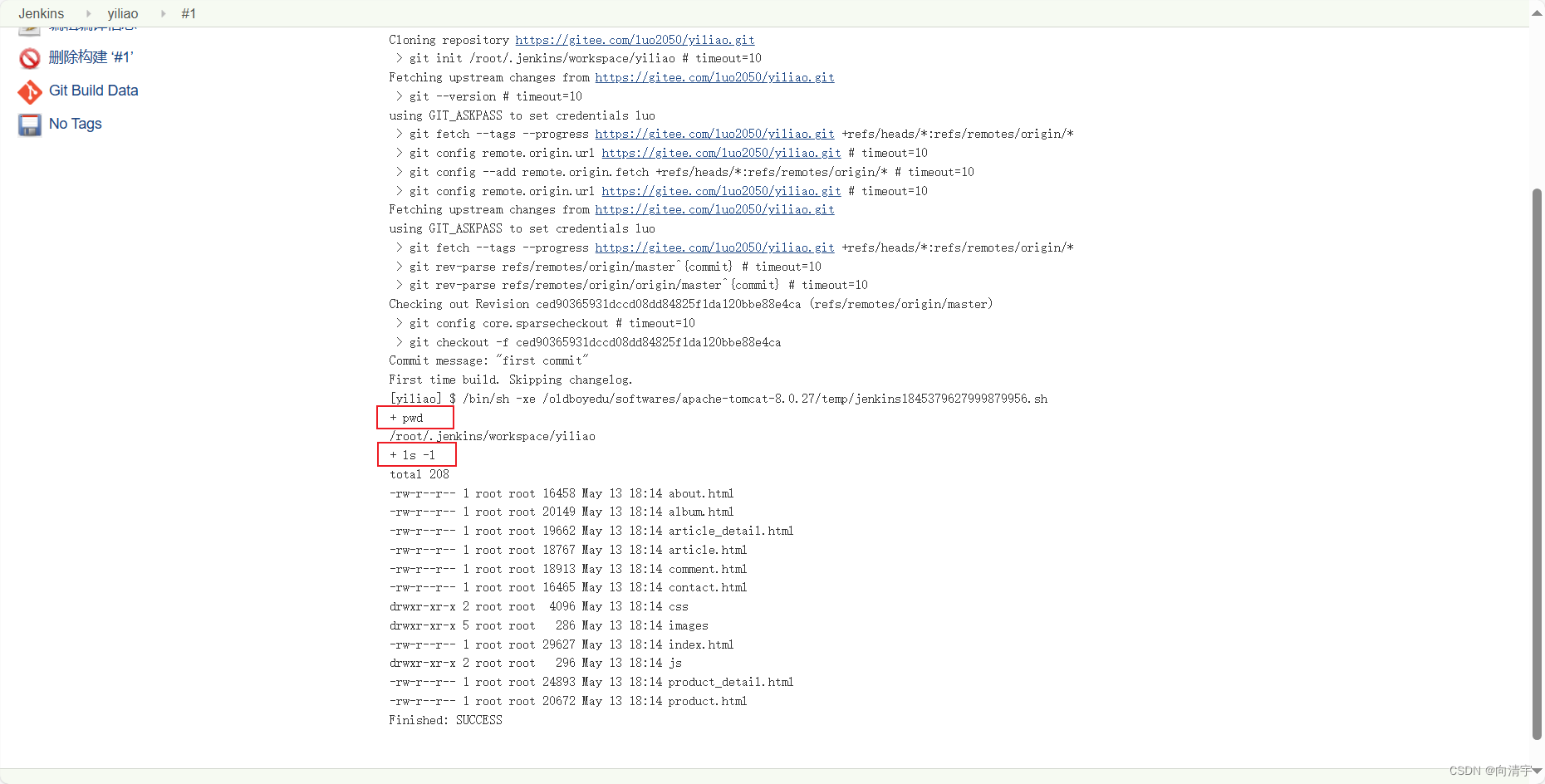Open the URL in second git fetch --tags line
1545x784 pixels.
(714, 247)
